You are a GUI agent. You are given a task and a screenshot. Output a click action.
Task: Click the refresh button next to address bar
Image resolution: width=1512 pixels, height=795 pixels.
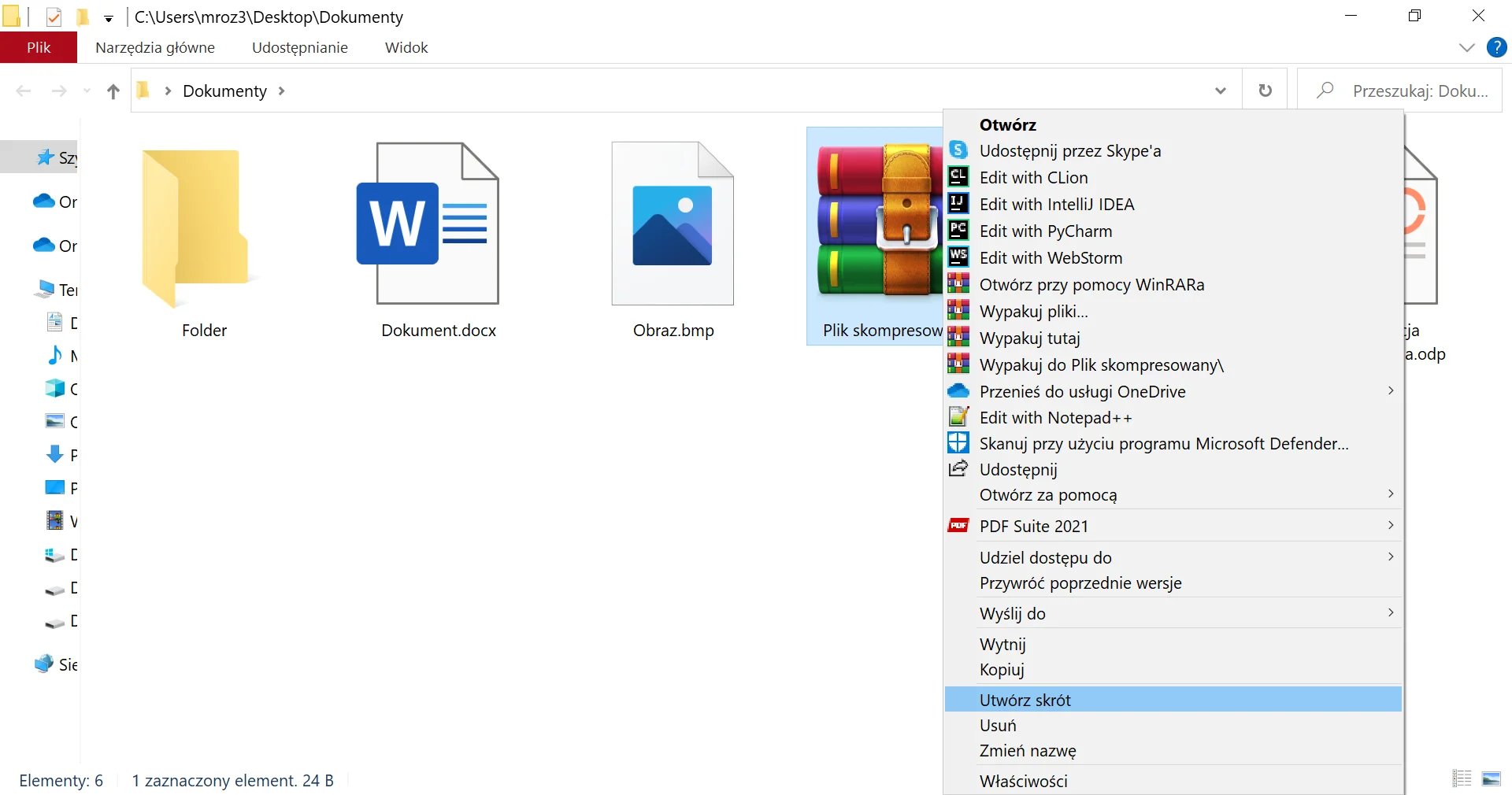(x=1265, y=91)
